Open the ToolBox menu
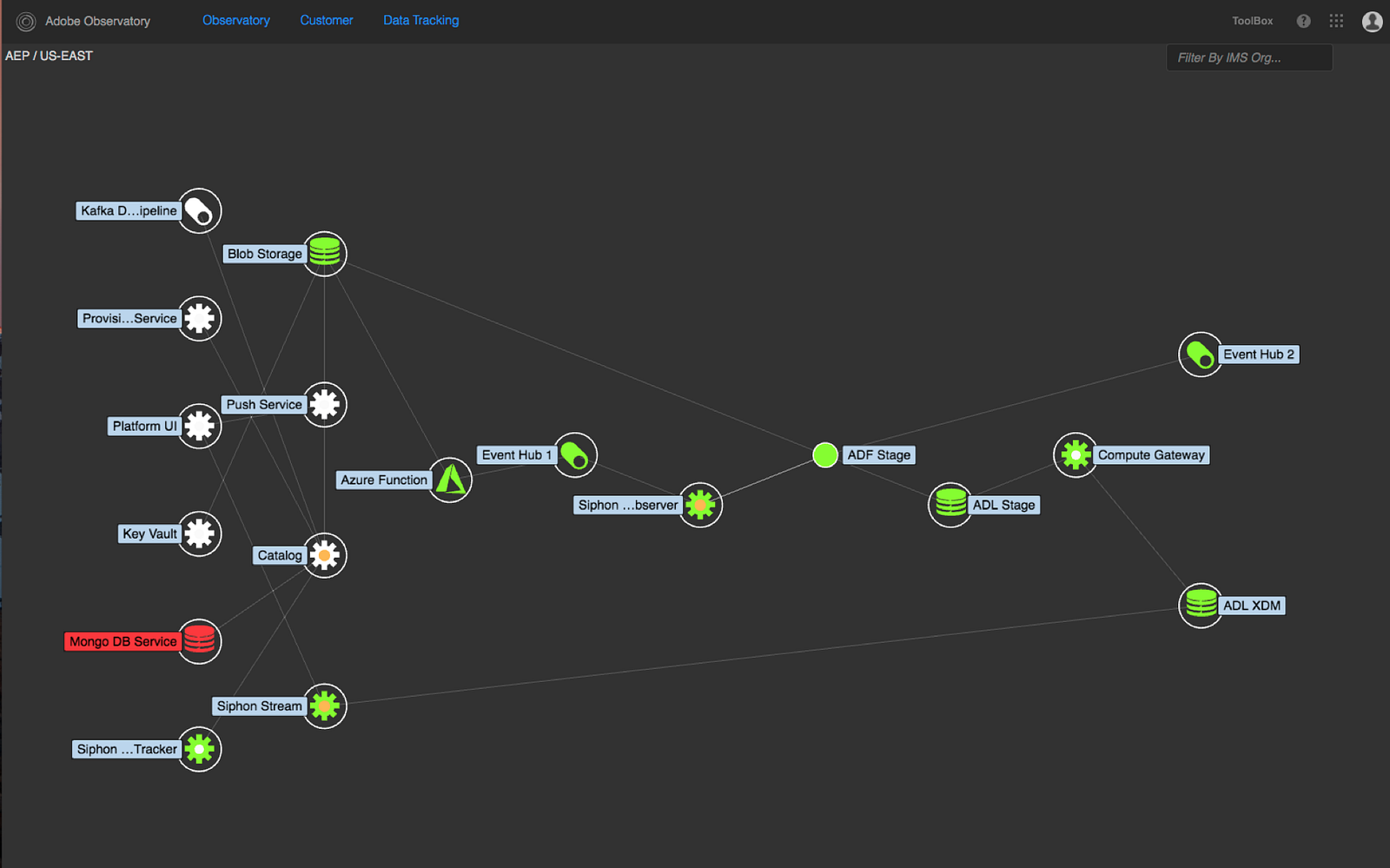 click(x=1253, y=21)
